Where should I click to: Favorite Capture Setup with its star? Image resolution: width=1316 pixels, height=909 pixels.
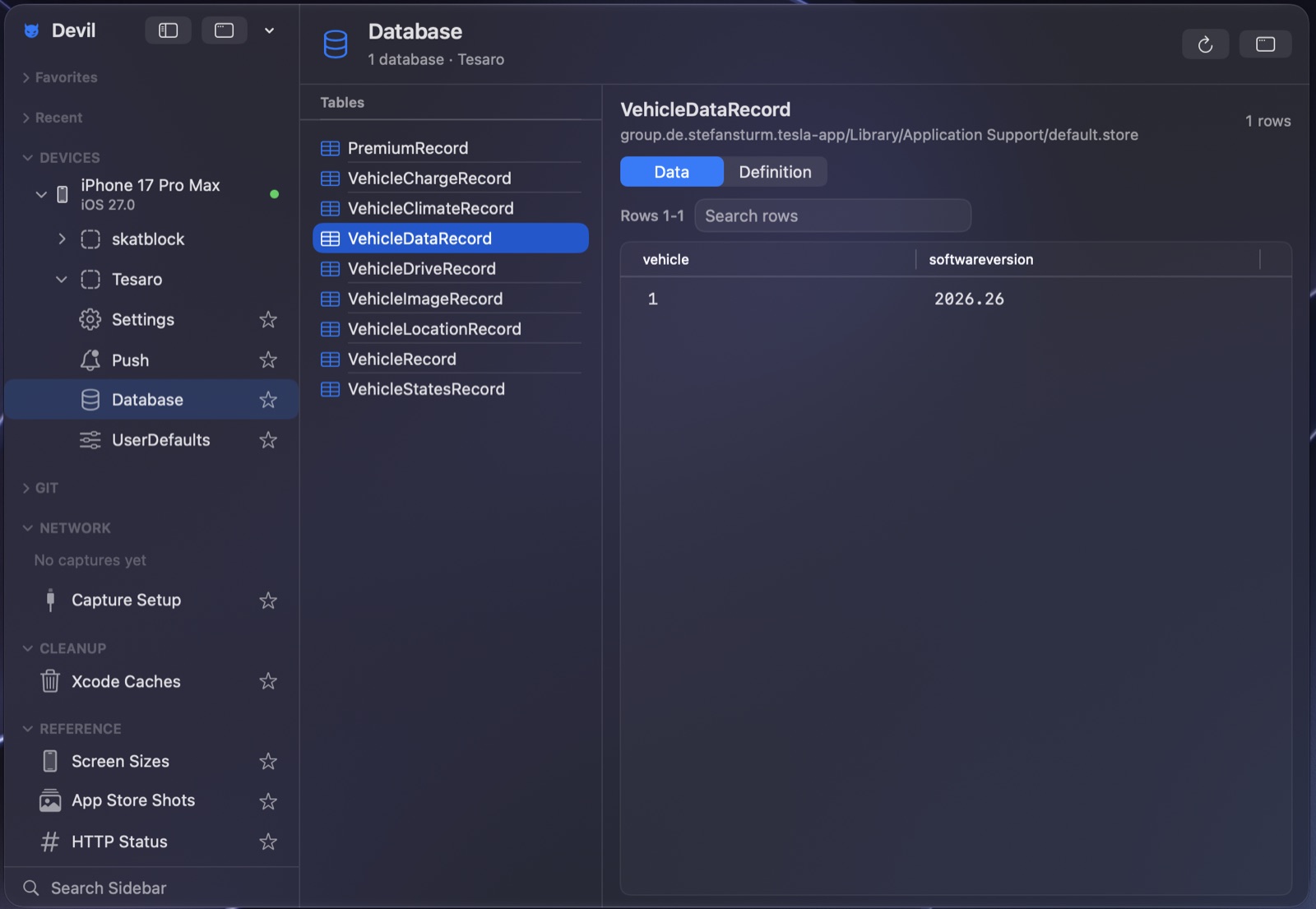(x=268, y=601)
